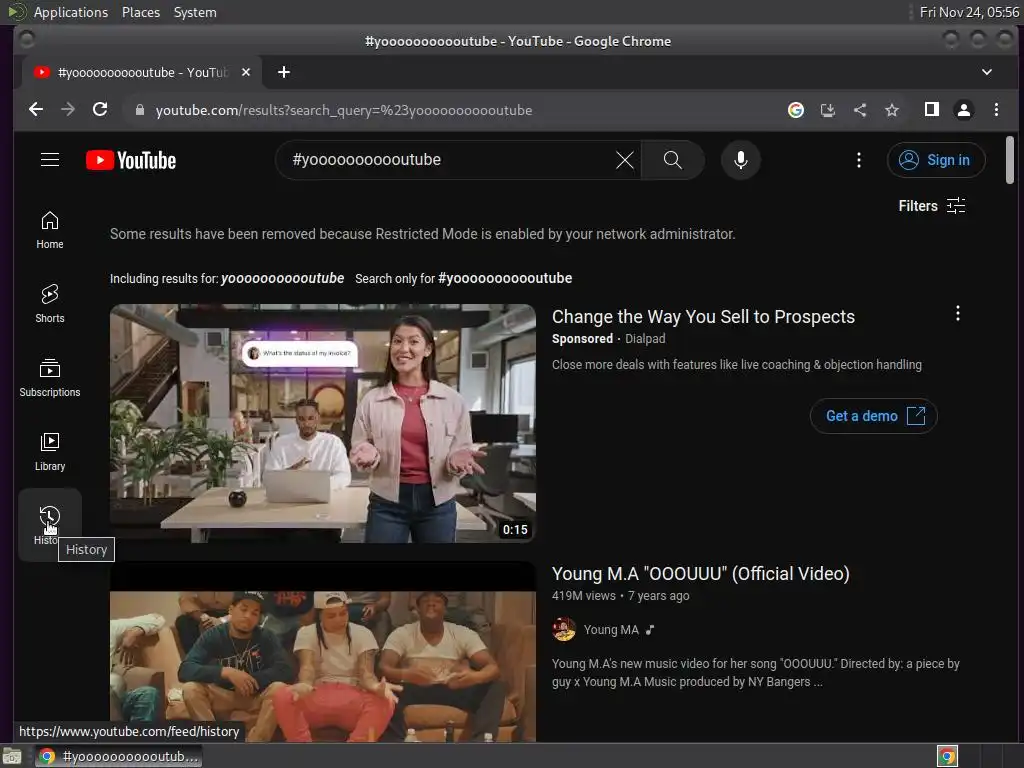Click the install app icon in address bar
Viewport: 1024px width, 768px height.
click(827, 110)
